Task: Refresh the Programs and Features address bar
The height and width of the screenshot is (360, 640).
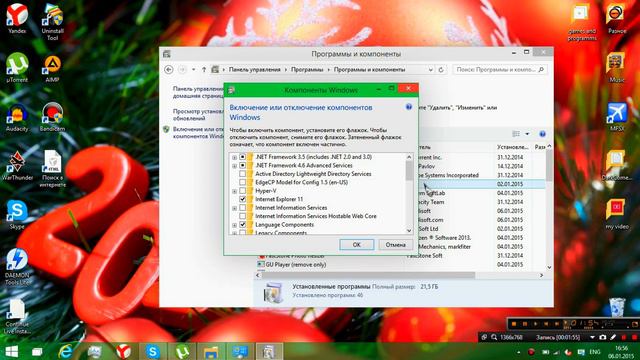Action: point(441,70)
